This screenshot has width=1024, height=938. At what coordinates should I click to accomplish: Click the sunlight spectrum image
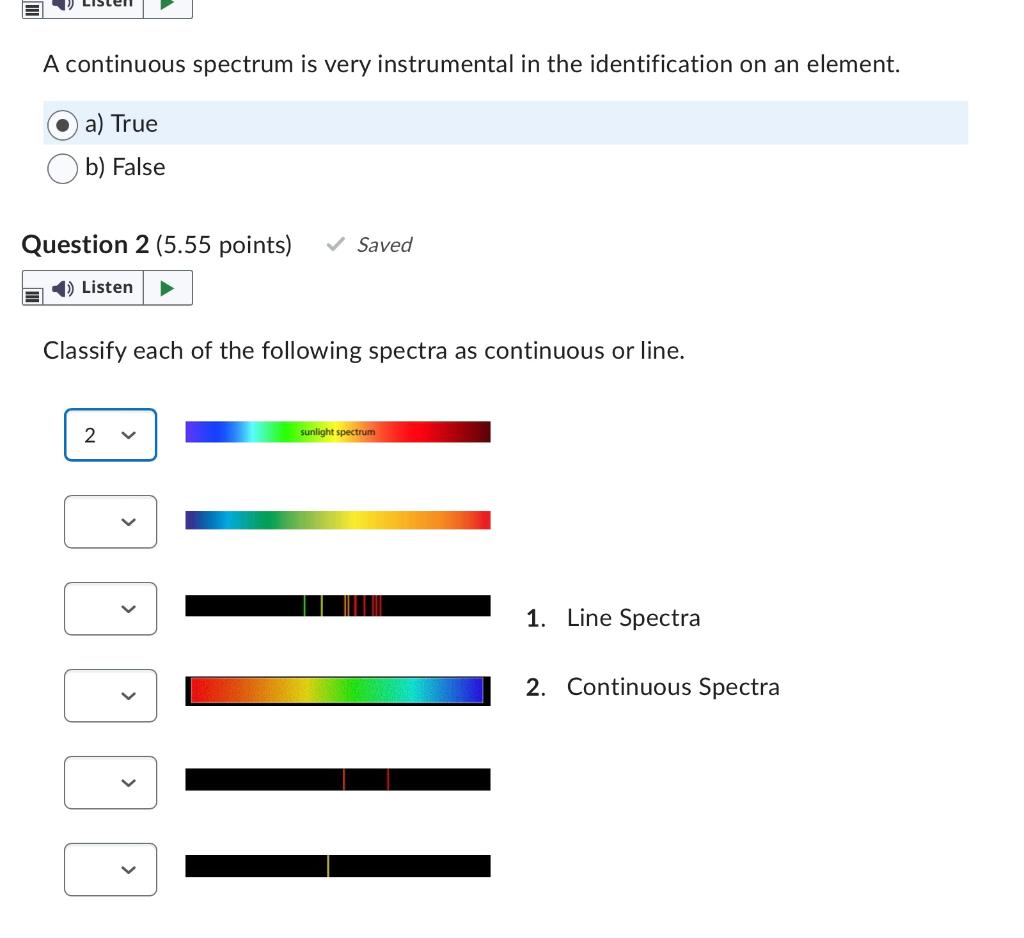(338, 432)
